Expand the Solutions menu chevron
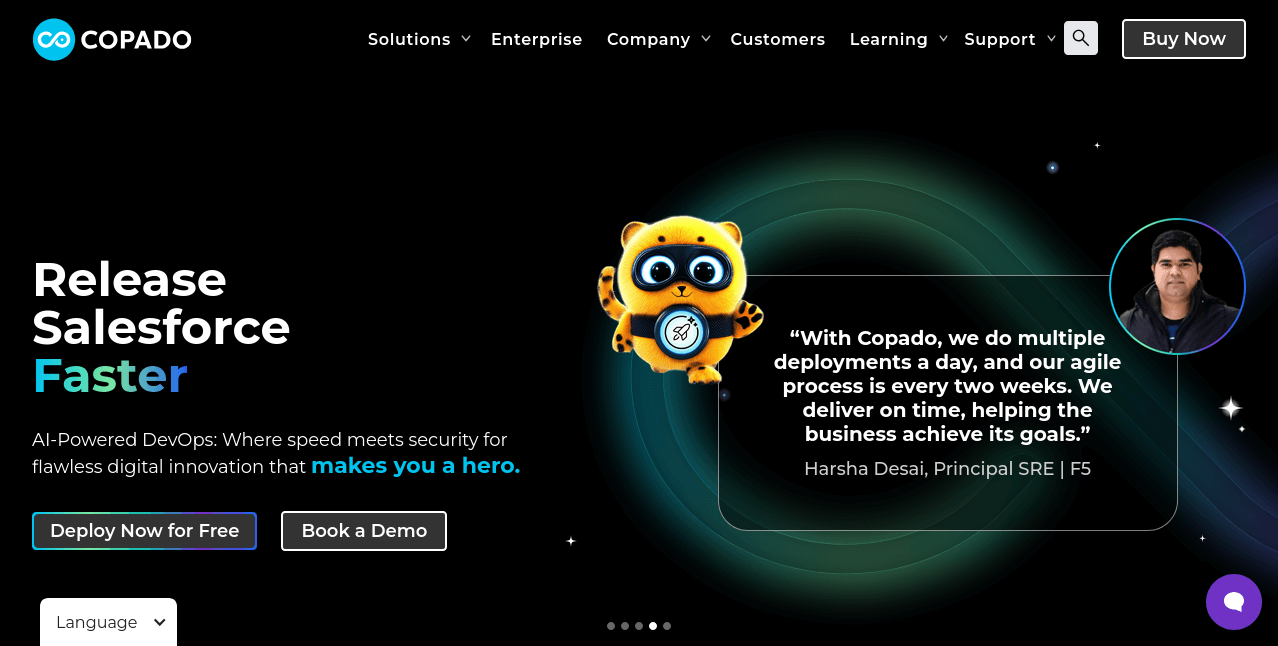Viewport: 1278px width, 646px height. coord(466,39)
